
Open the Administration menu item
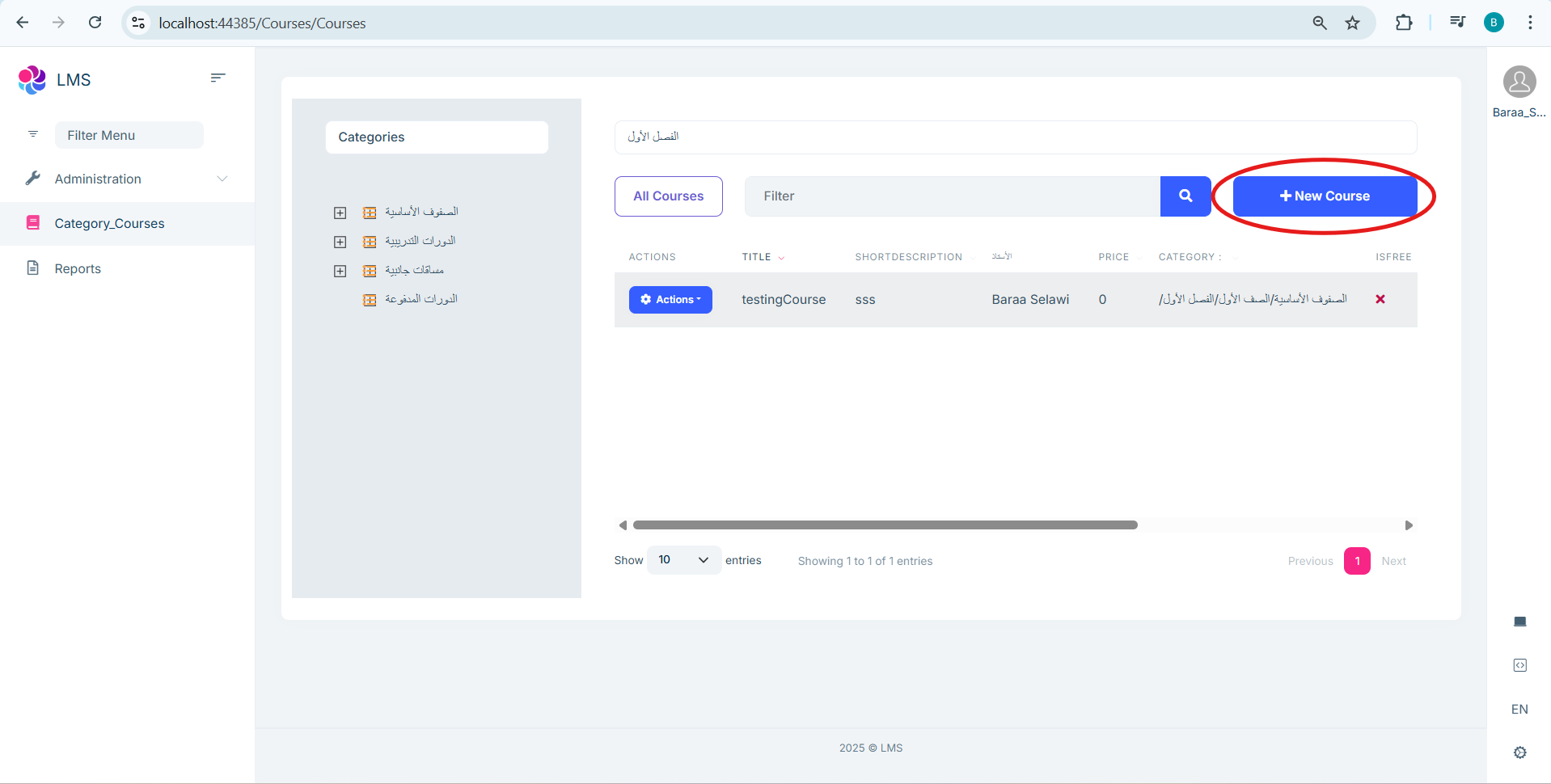point(127,179)
